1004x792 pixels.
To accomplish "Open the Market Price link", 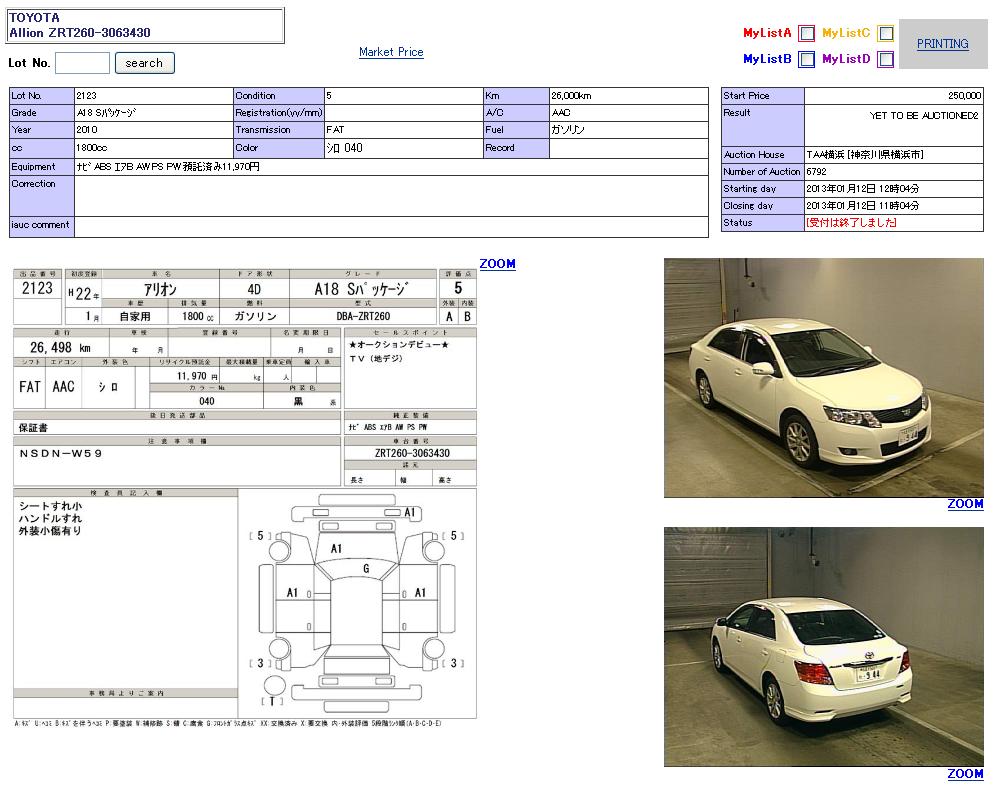I will point(391,52).
